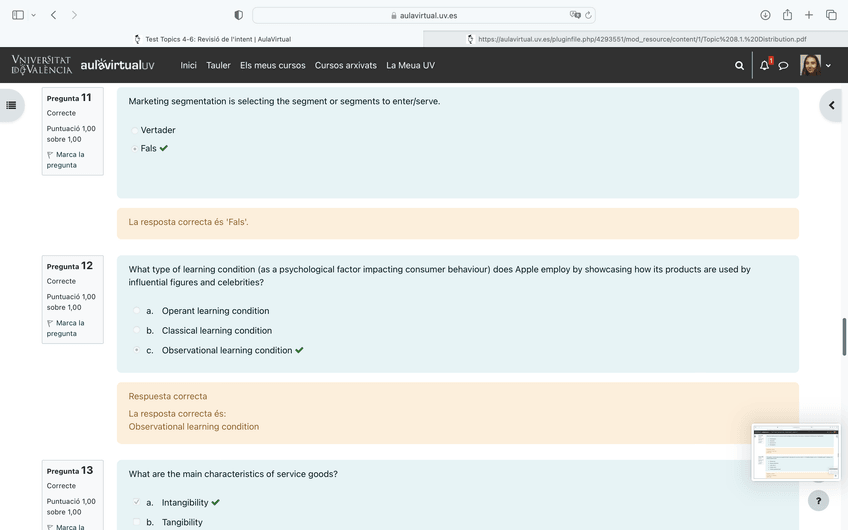
Task: Open the messages chat bubble icon
Action: pyautogui.click(x=783, y=66)
